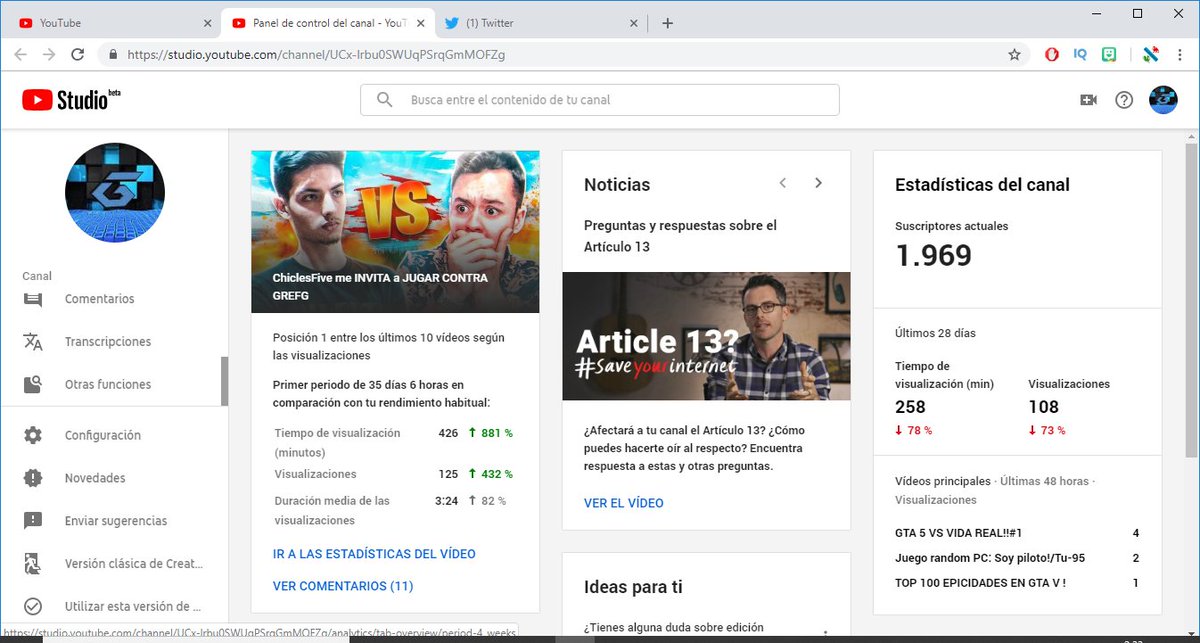This screenshot has height=643, width=1200.
Task: Click VER EL VÍDEO link
Action: [x=624, y=503]
